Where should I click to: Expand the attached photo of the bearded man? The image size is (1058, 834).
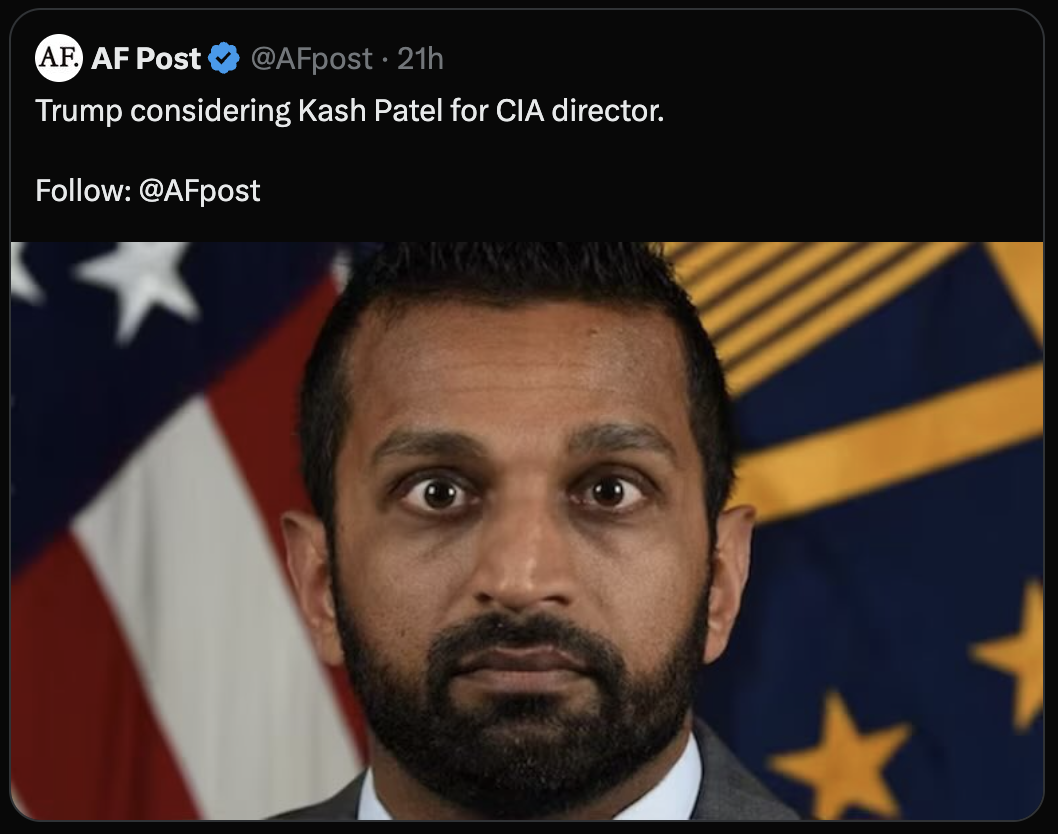(x=527, y=530)
